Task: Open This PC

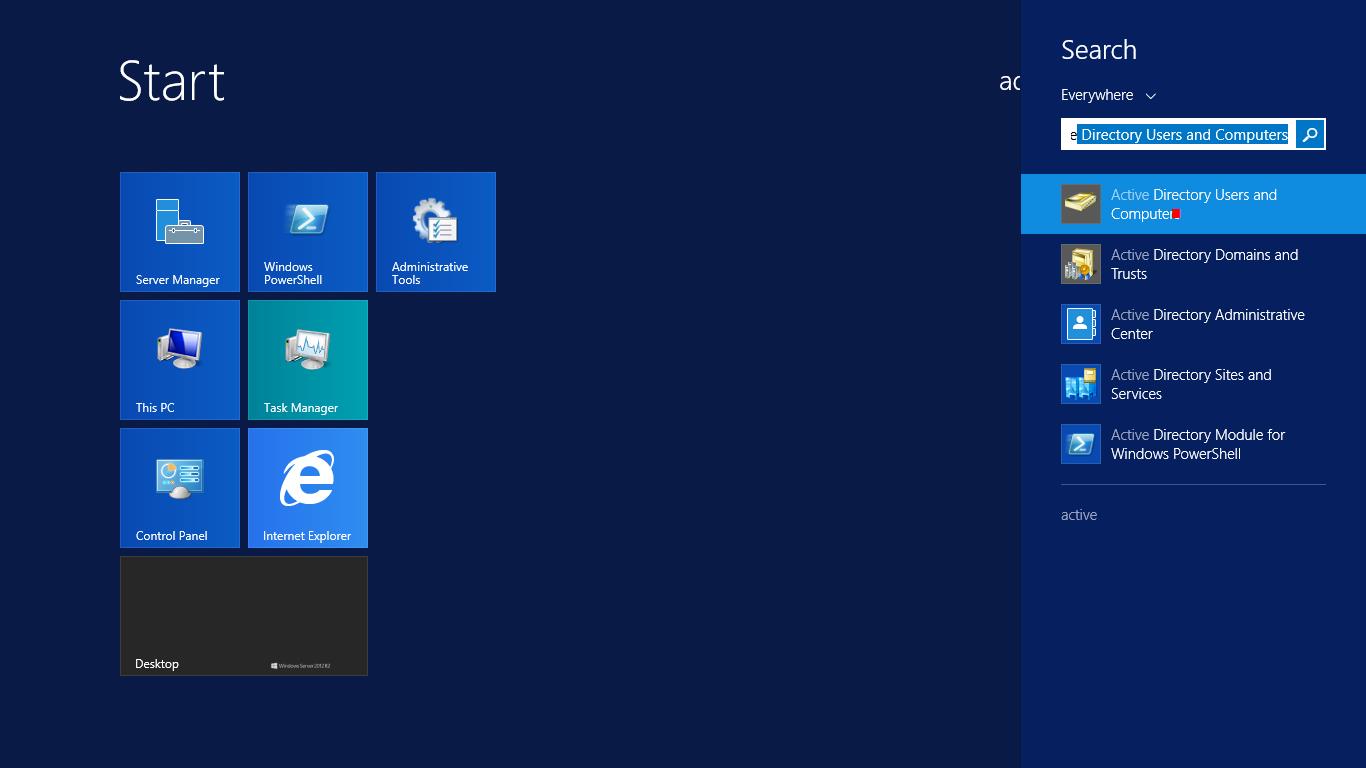Action: coord(179,359)
